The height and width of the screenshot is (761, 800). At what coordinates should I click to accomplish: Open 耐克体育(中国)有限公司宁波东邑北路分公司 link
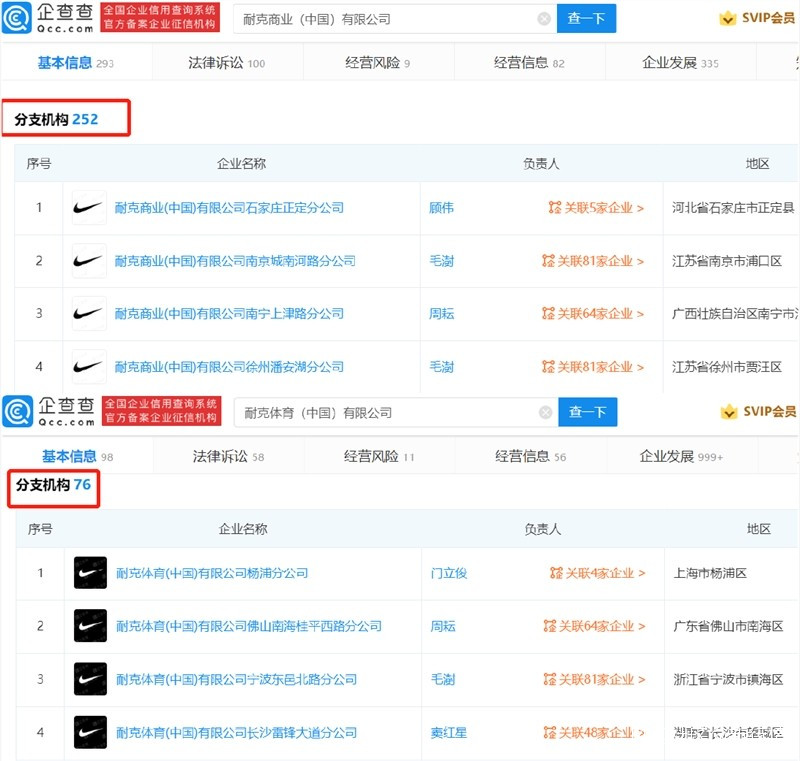236,679
